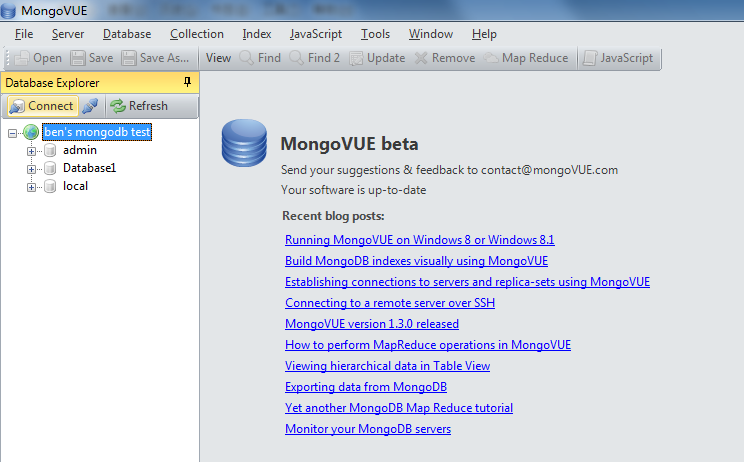This screenshot has height=462, width=744.
Task: Open Yet another MongoDB Map Reduce tutorial
Action: point(399,408)
